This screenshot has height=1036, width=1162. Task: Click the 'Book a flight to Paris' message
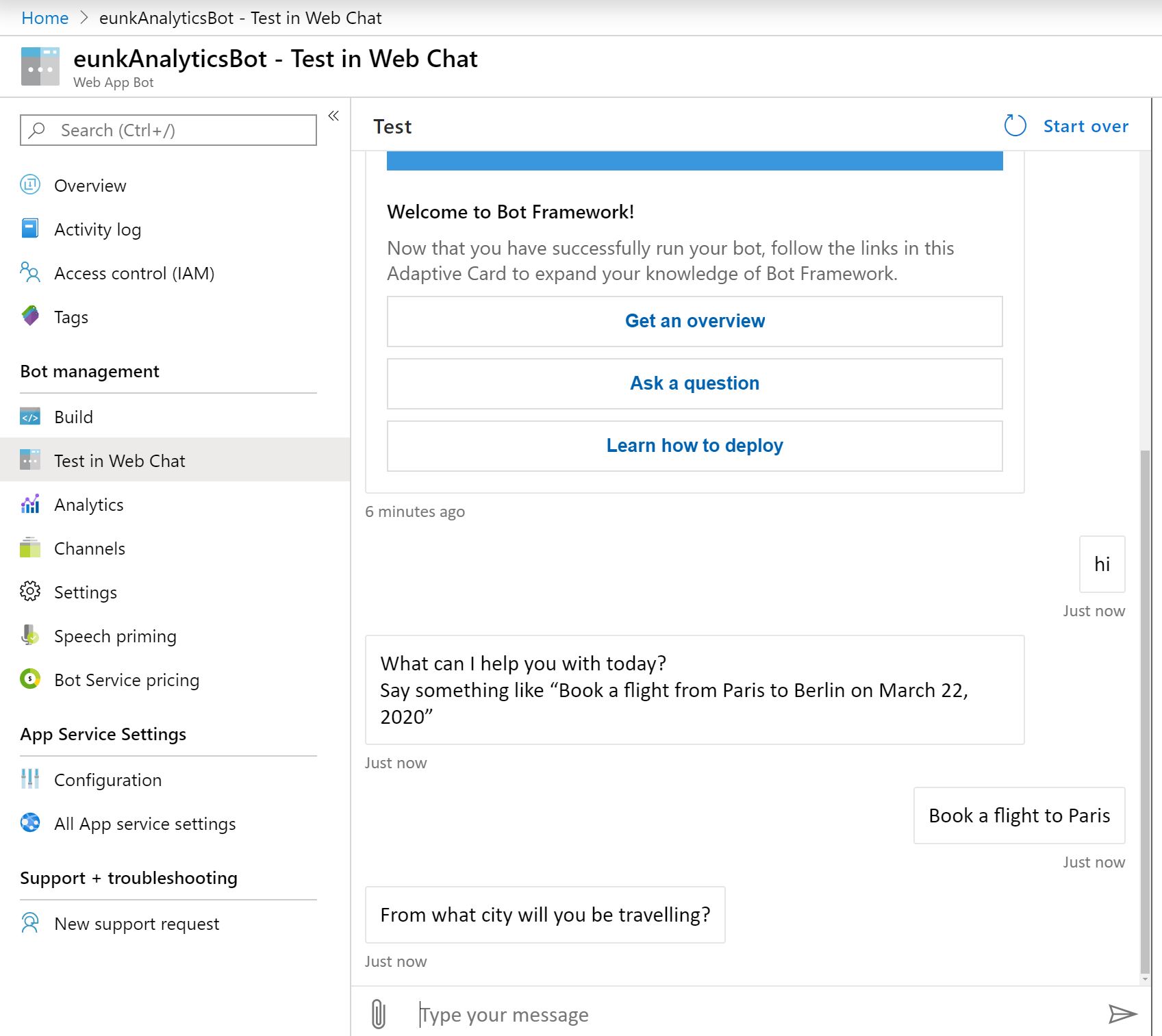(1019, 816)
